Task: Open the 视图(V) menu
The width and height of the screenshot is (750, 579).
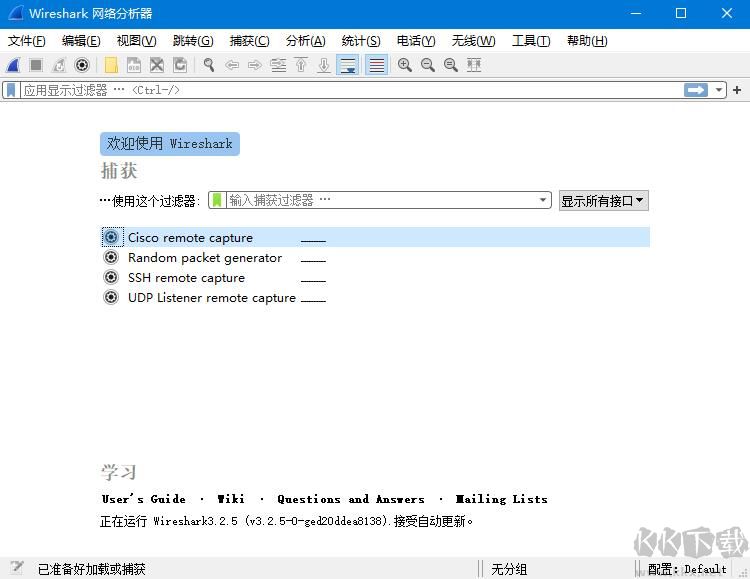Action: [x=136, y=41]
